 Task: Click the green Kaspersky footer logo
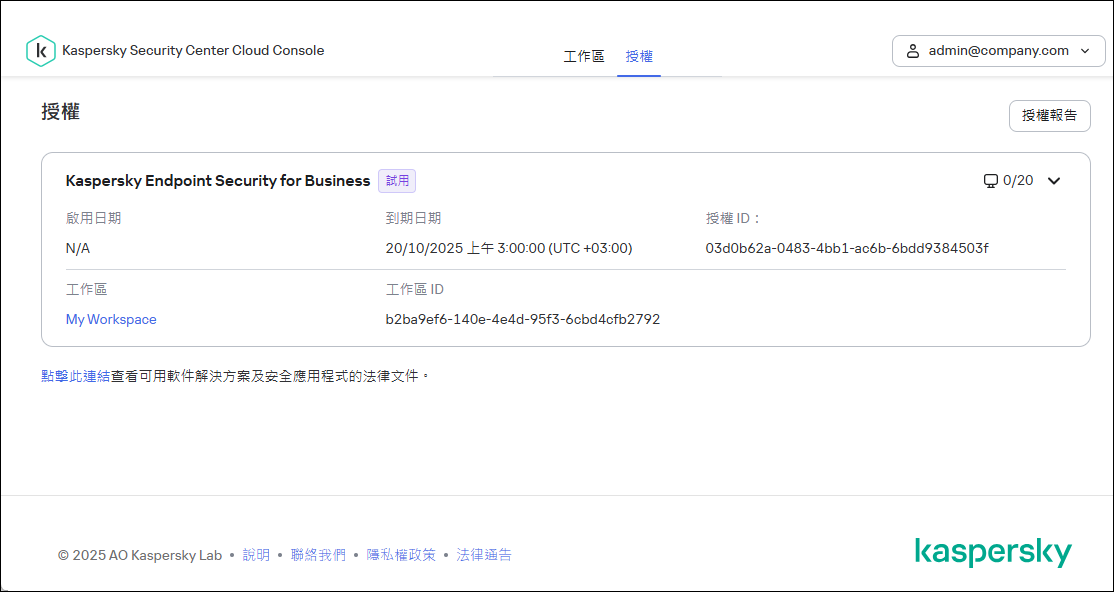[x=992, y=553]
